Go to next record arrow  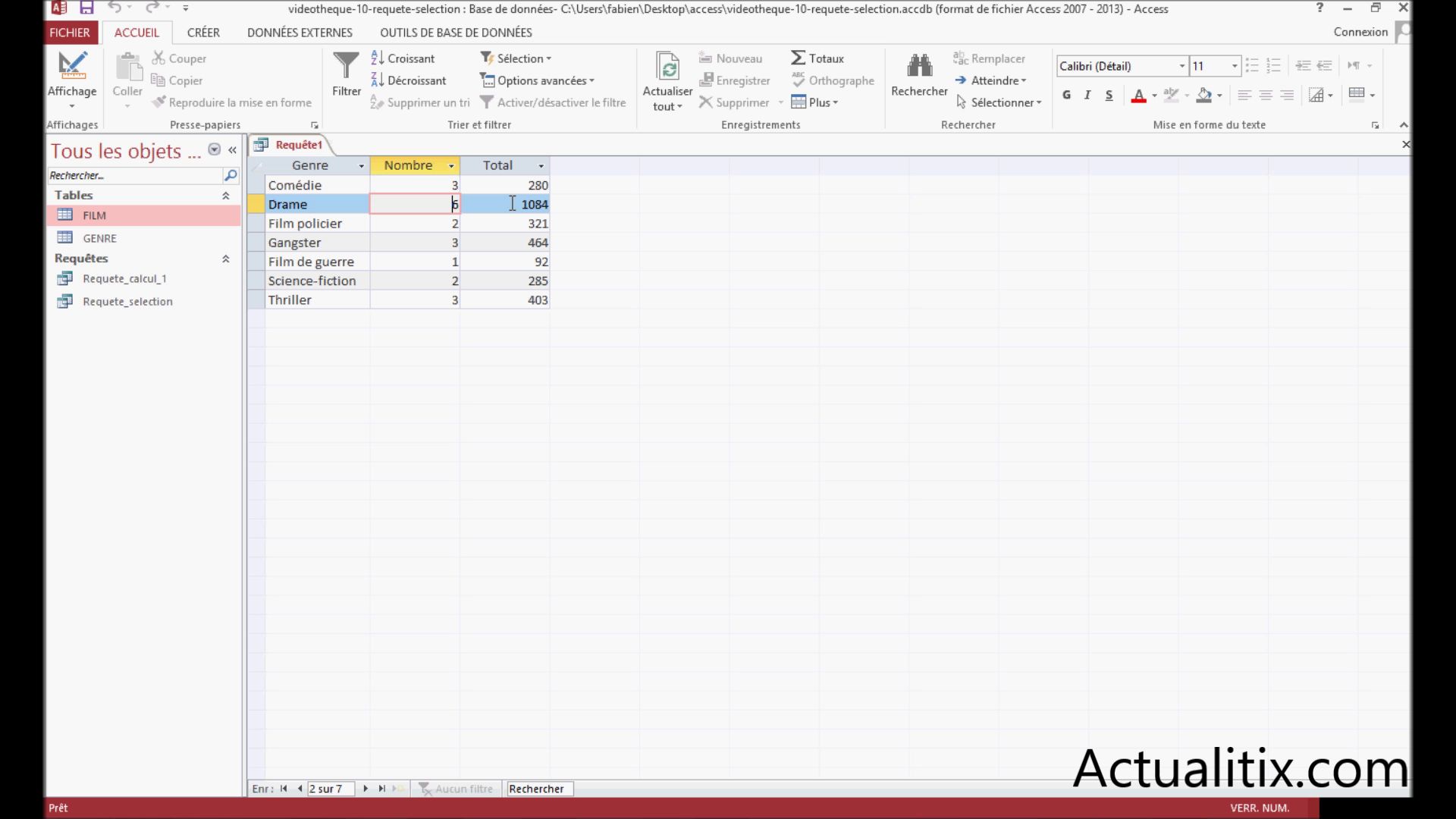pos(366,789)
